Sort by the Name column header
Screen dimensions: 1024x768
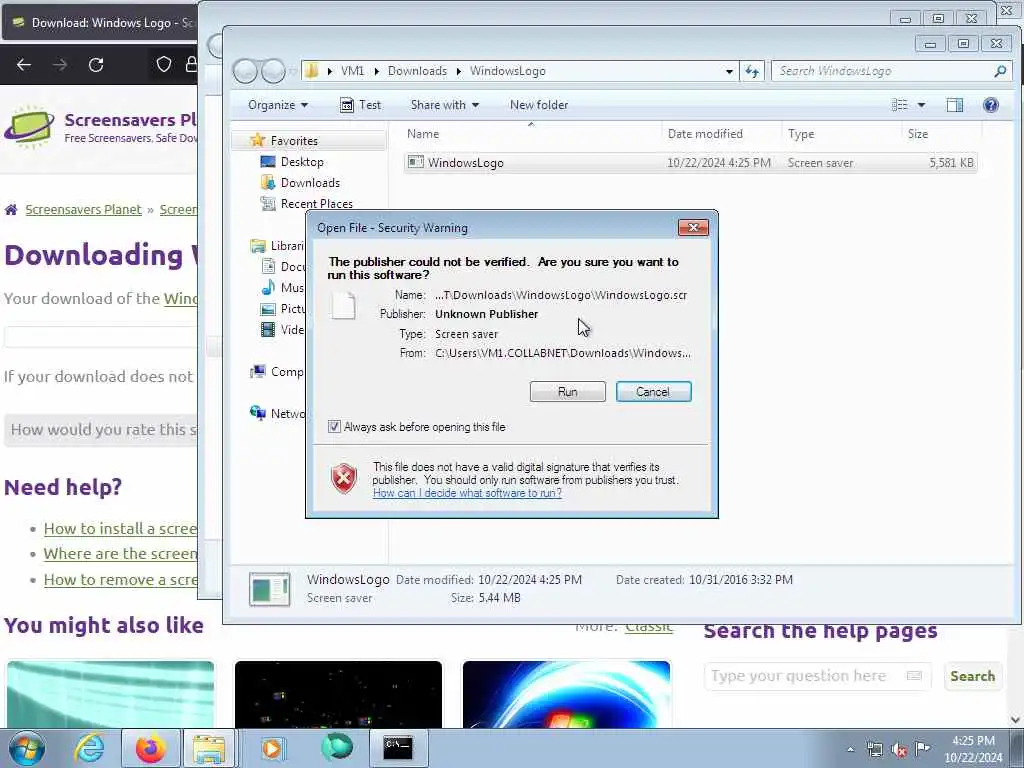pyautogui.click(x=423, y=134)
